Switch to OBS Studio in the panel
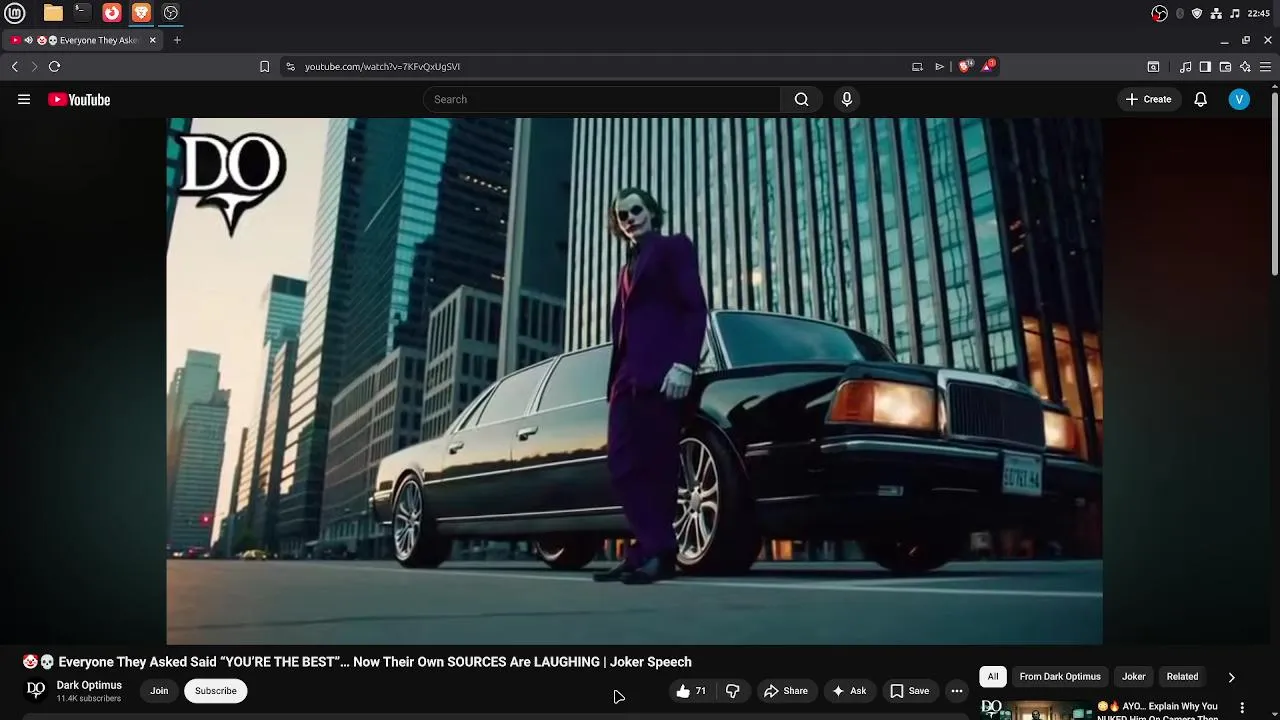 pyautogui.click(x=171, y=13)
